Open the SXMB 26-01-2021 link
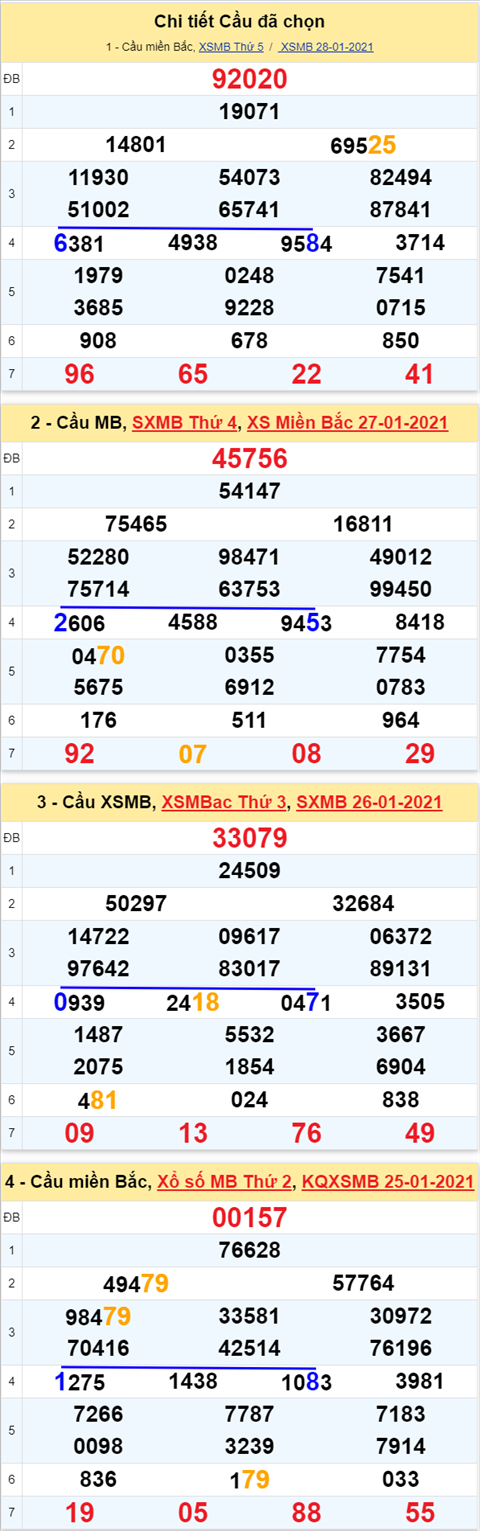 pyautogui.click(x=369, y=802)
